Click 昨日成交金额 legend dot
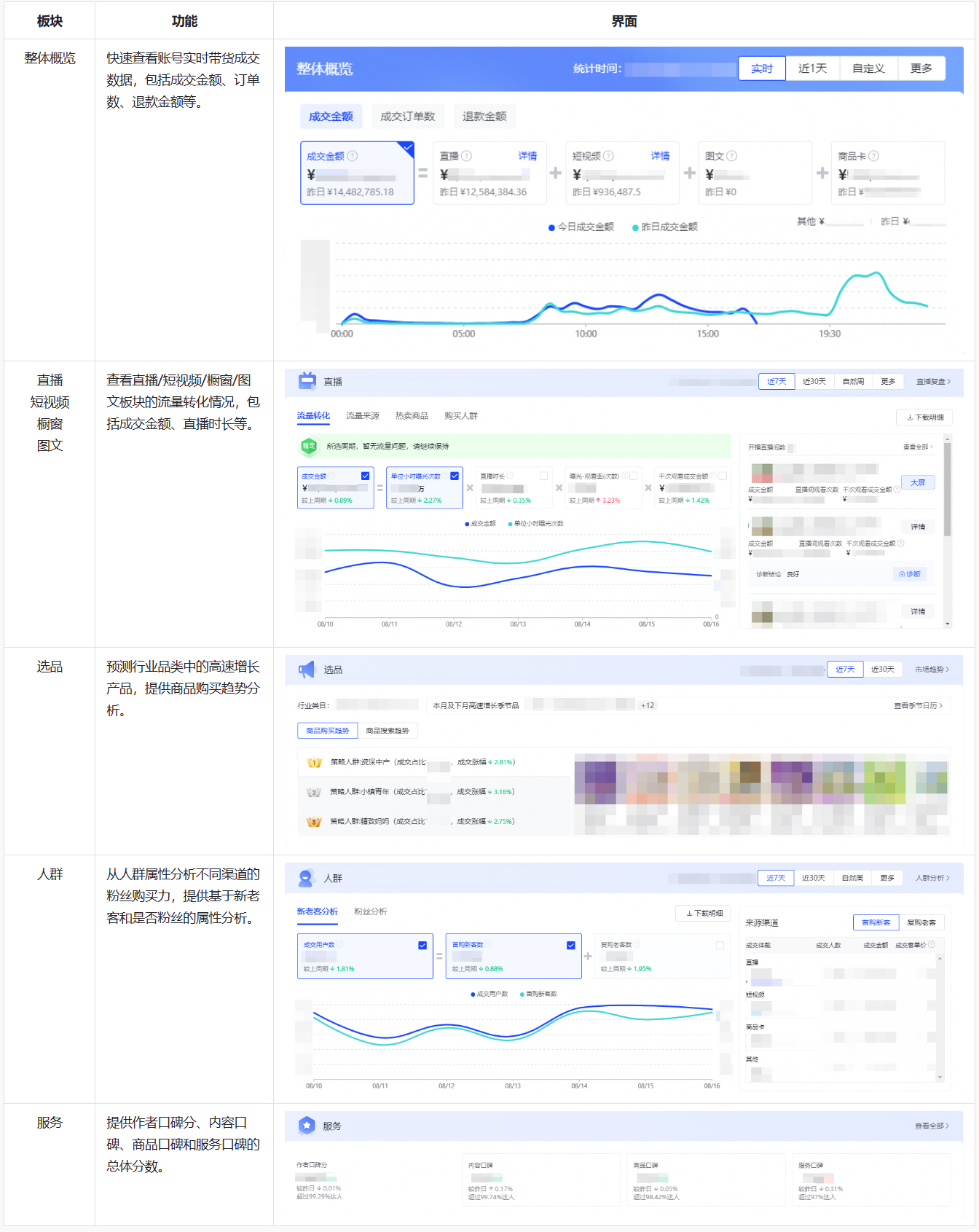The width and height of the screenshot is (979, 1232). coord(635,227)
